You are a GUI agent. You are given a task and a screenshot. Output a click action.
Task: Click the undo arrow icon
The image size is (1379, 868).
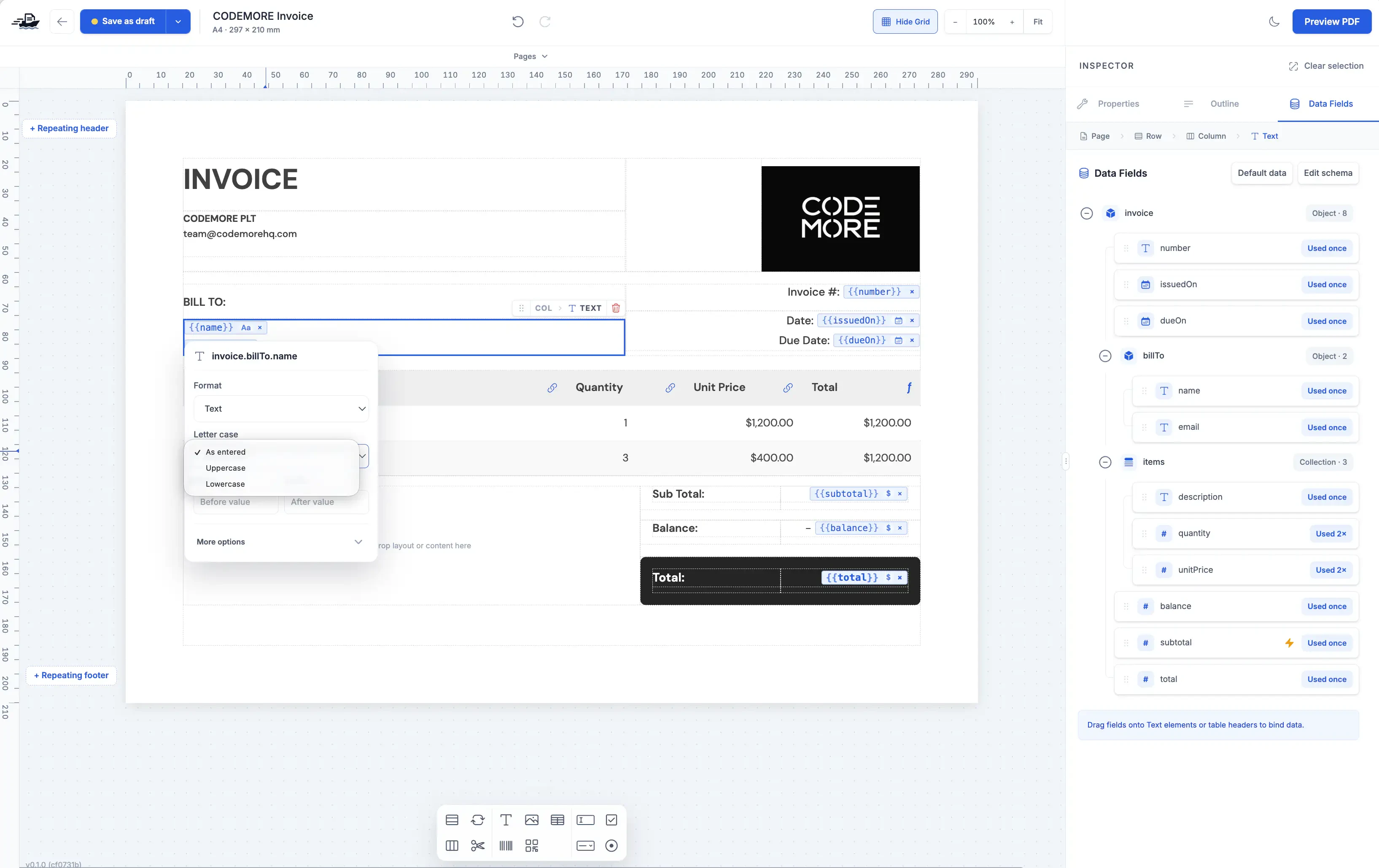[518, 21]
